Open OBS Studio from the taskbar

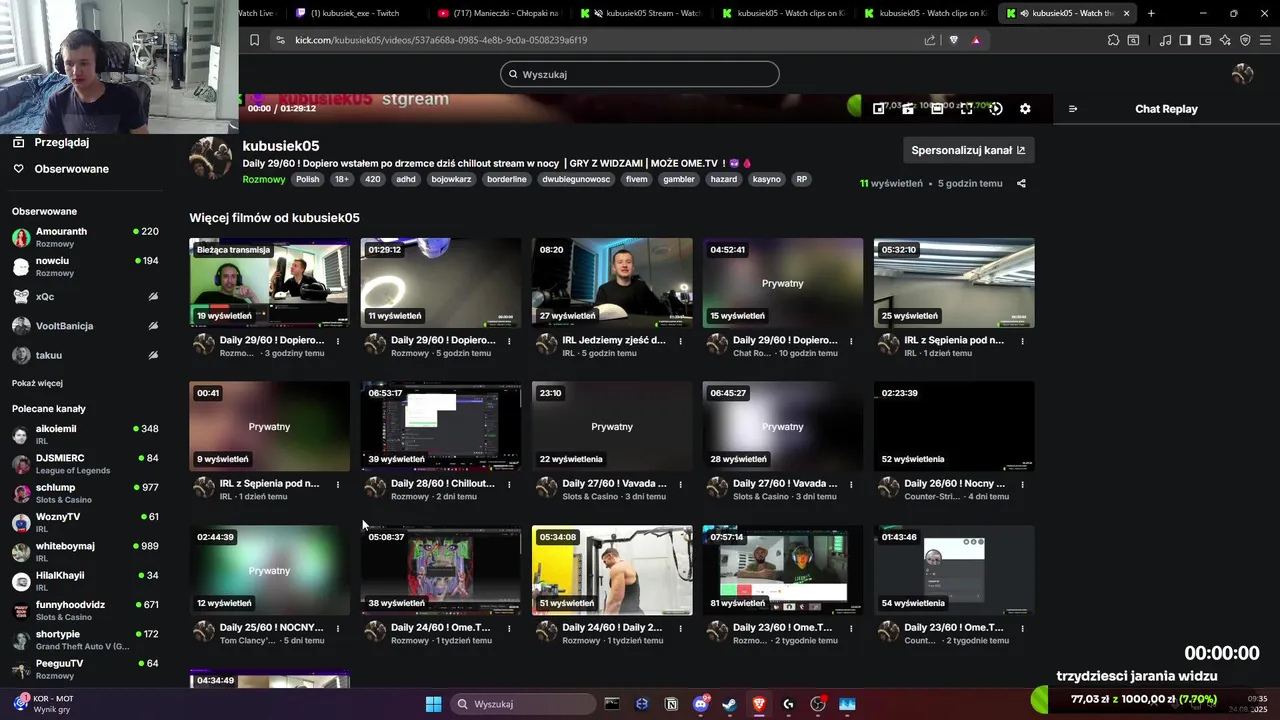(x=818, y=704)
